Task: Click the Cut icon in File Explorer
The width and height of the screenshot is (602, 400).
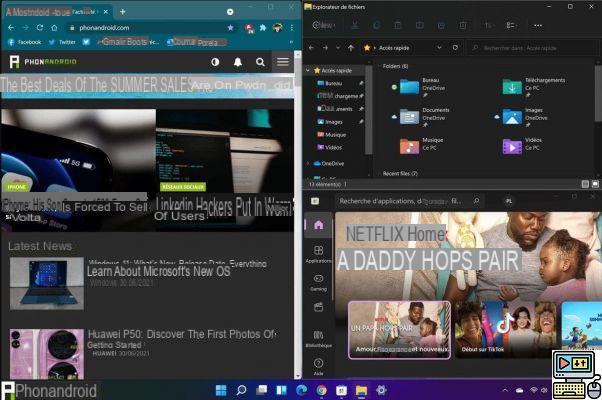Action: coord(355,25)
